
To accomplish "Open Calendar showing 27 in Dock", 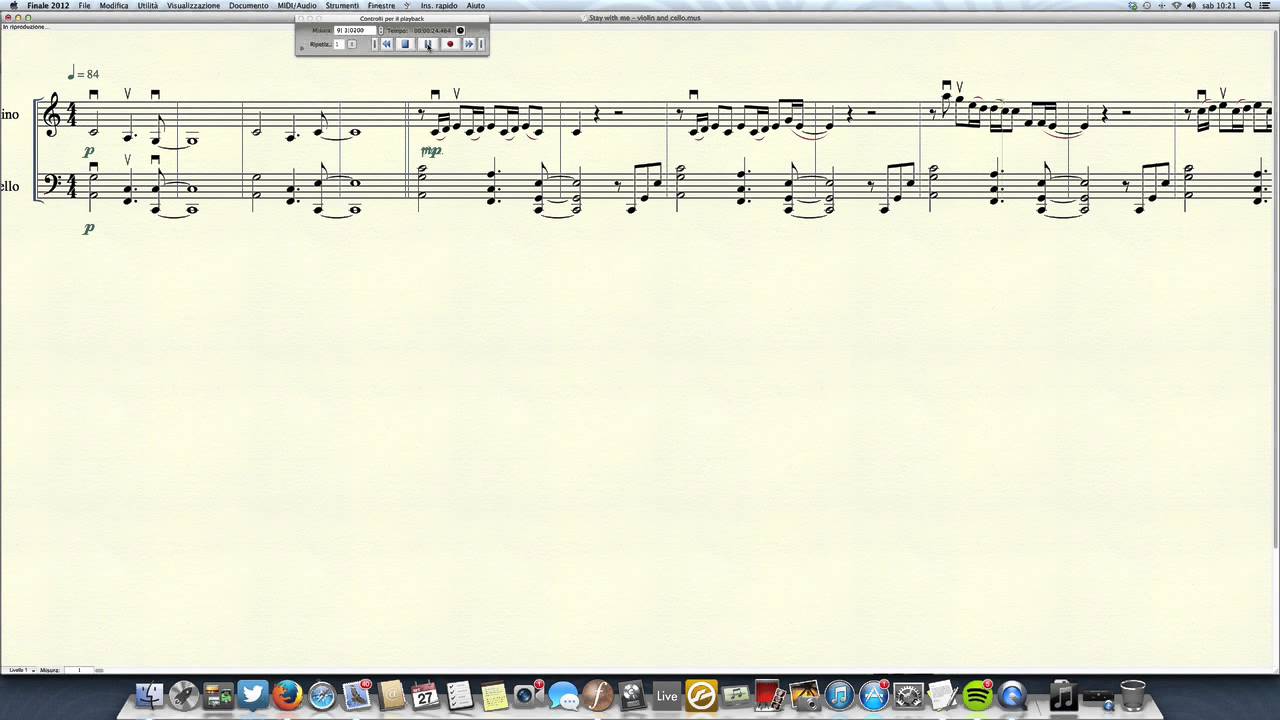I will (x=425, y=695).
